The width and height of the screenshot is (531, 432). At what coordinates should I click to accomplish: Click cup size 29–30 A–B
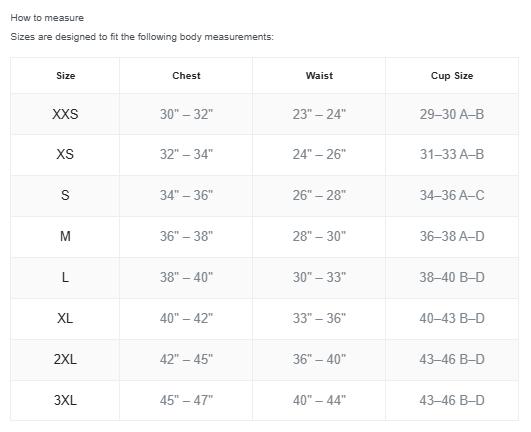coord(452,114)
